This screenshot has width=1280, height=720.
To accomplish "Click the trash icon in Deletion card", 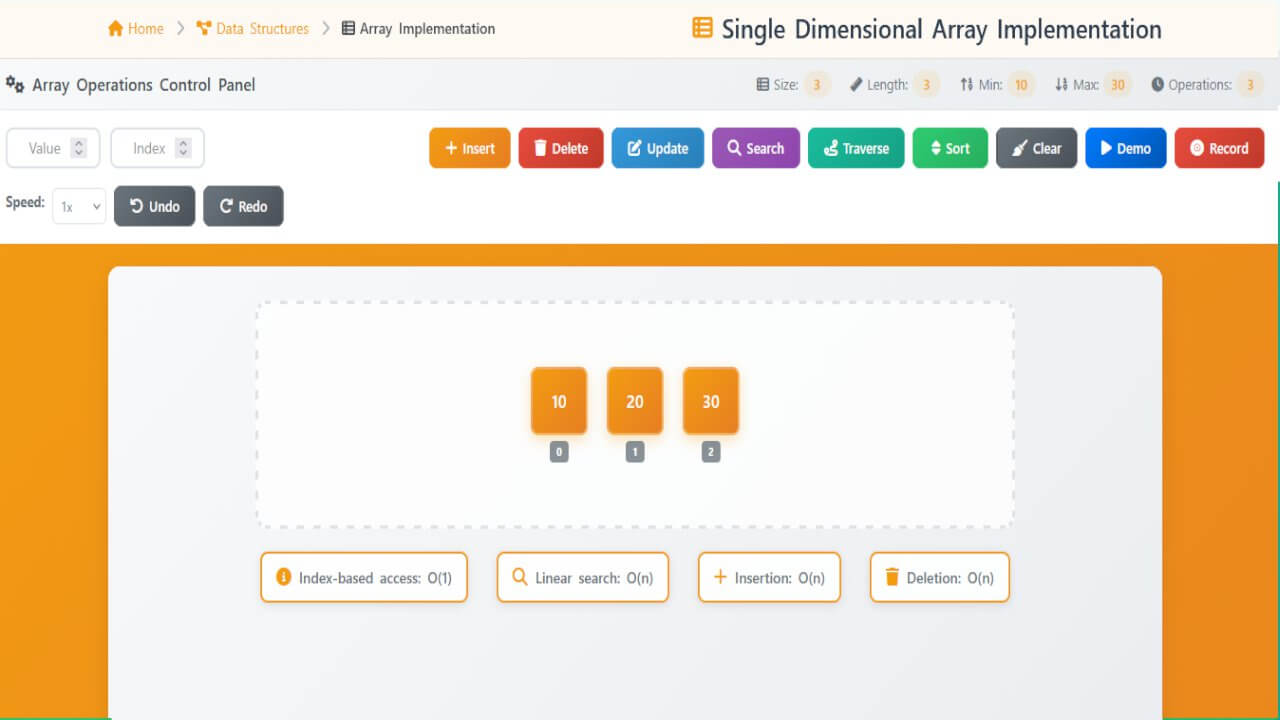I will coord(892,577).
